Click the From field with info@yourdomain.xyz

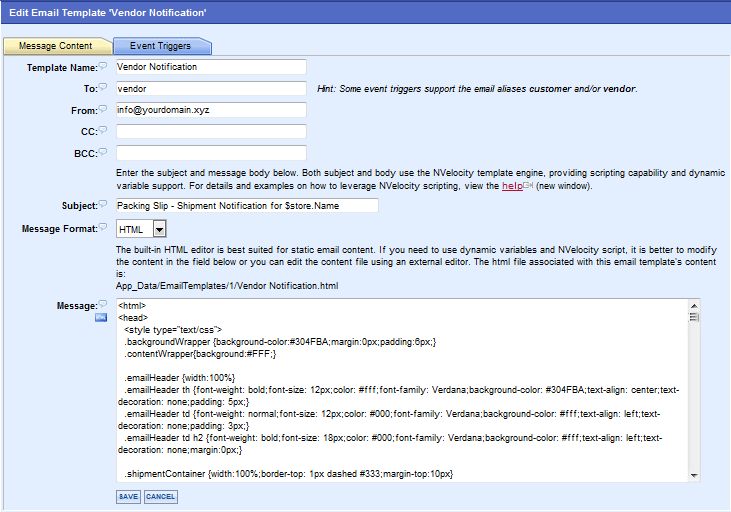pos(211,110)
